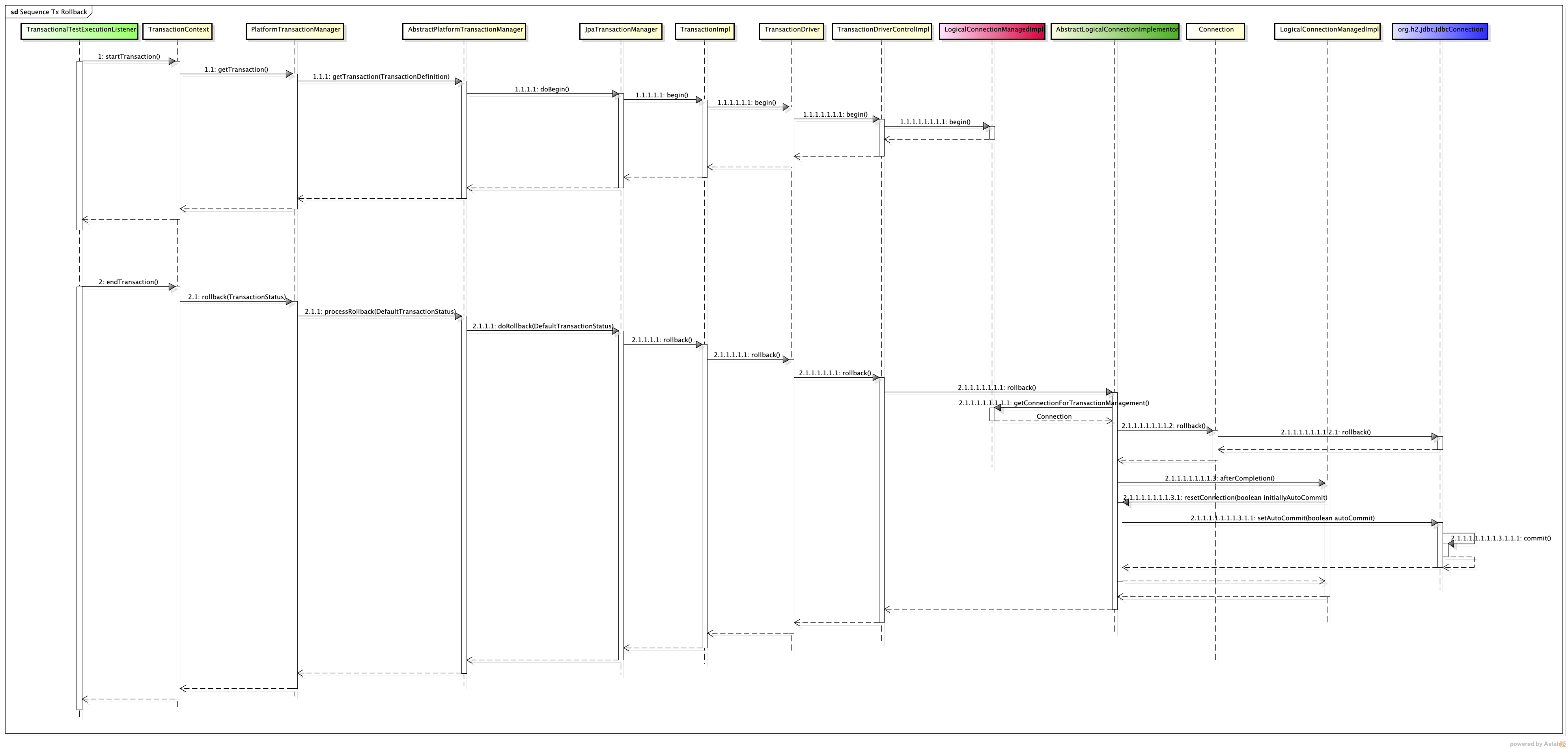
Task: Select the pink LogicalConnectionManagedImpl lifeline header
Action: [993, 31]
